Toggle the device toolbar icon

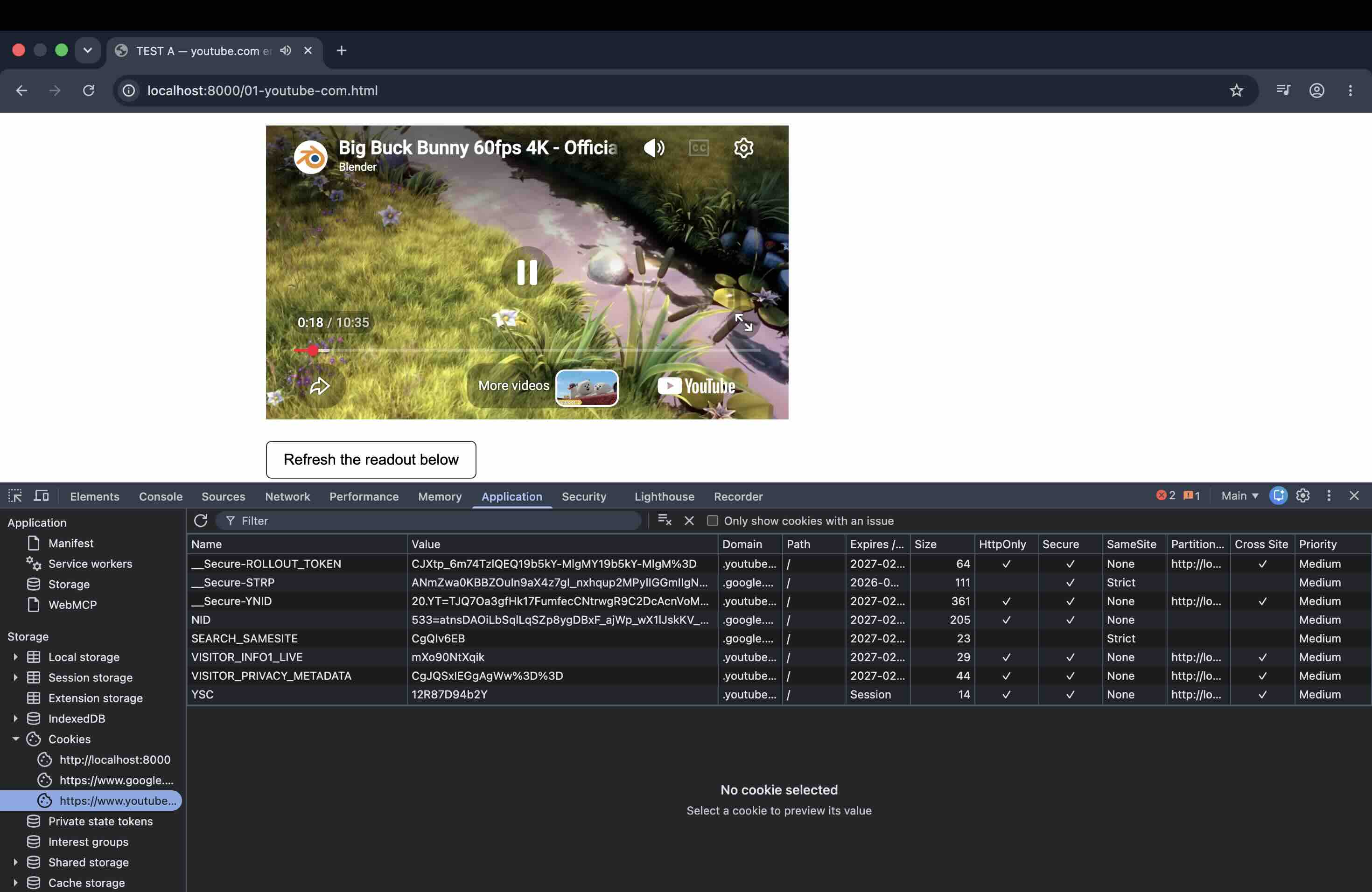coord(41,495)
